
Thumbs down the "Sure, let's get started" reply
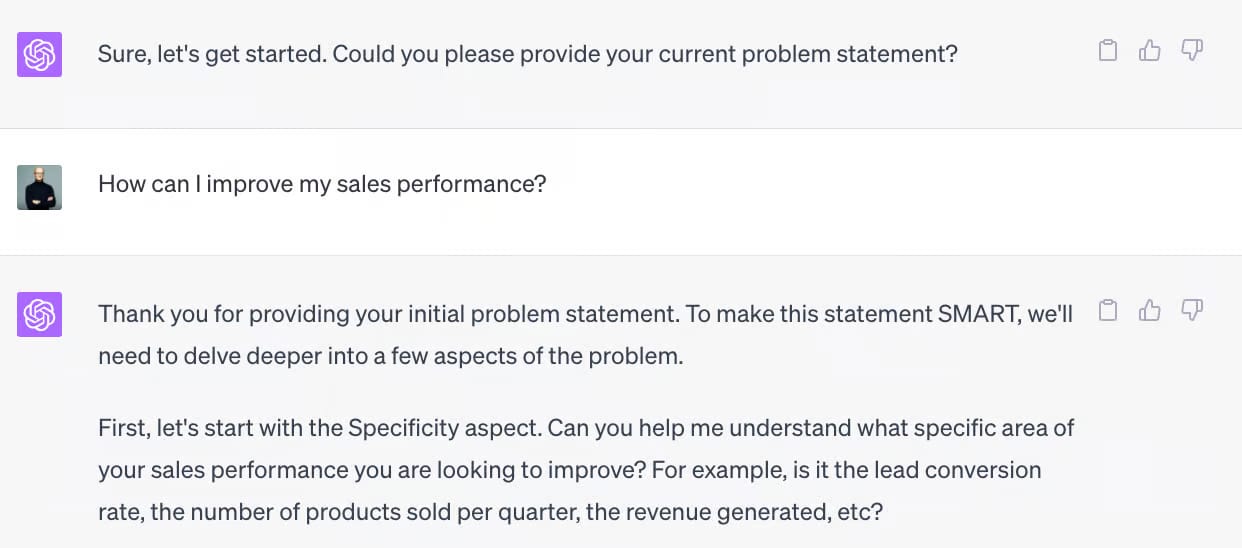tap(1191, 51)
